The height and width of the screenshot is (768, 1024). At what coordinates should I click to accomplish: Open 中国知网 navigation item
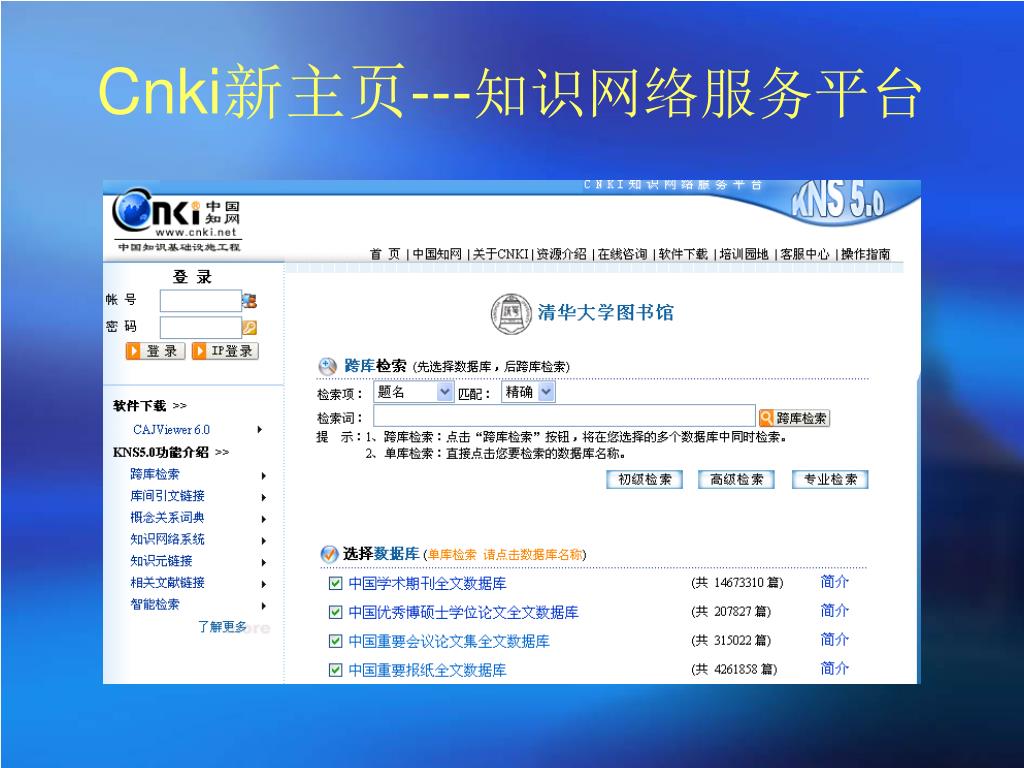(x=437, y=254)
